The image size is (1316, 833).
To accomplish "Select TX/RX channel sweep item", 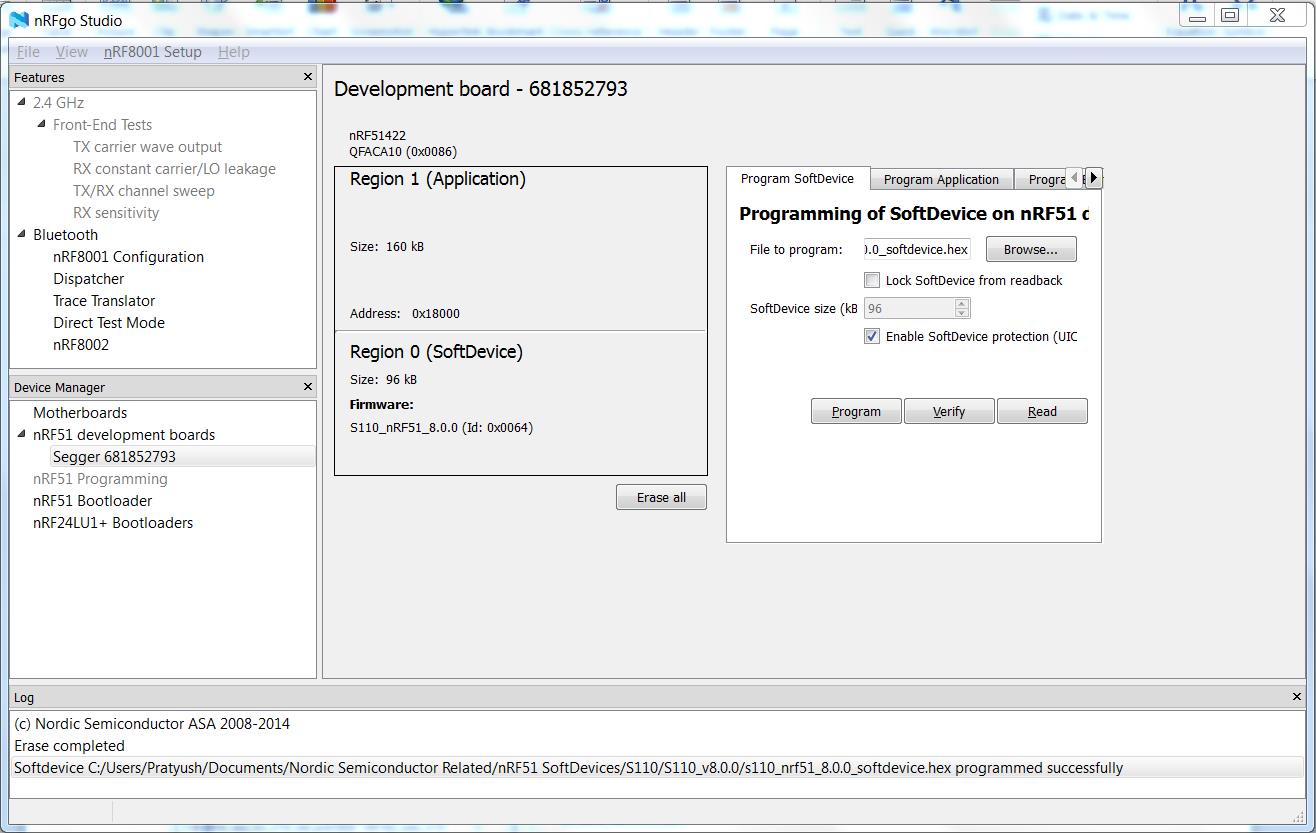I will pyautogui.click(x=143, y=190).
